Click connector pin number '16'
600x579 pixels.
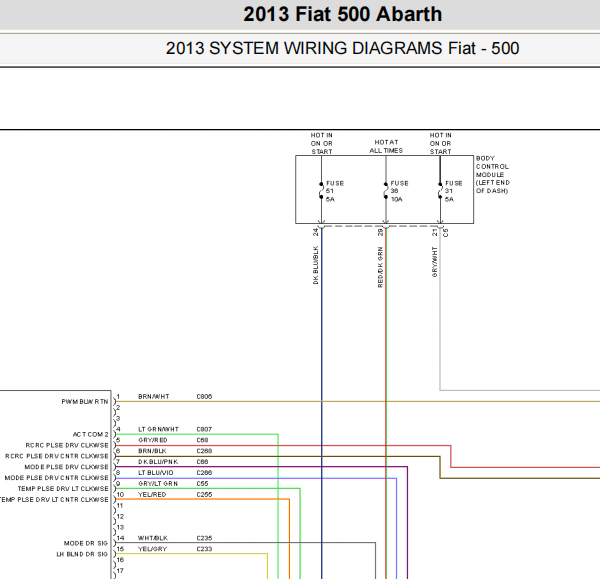point(120,560)
